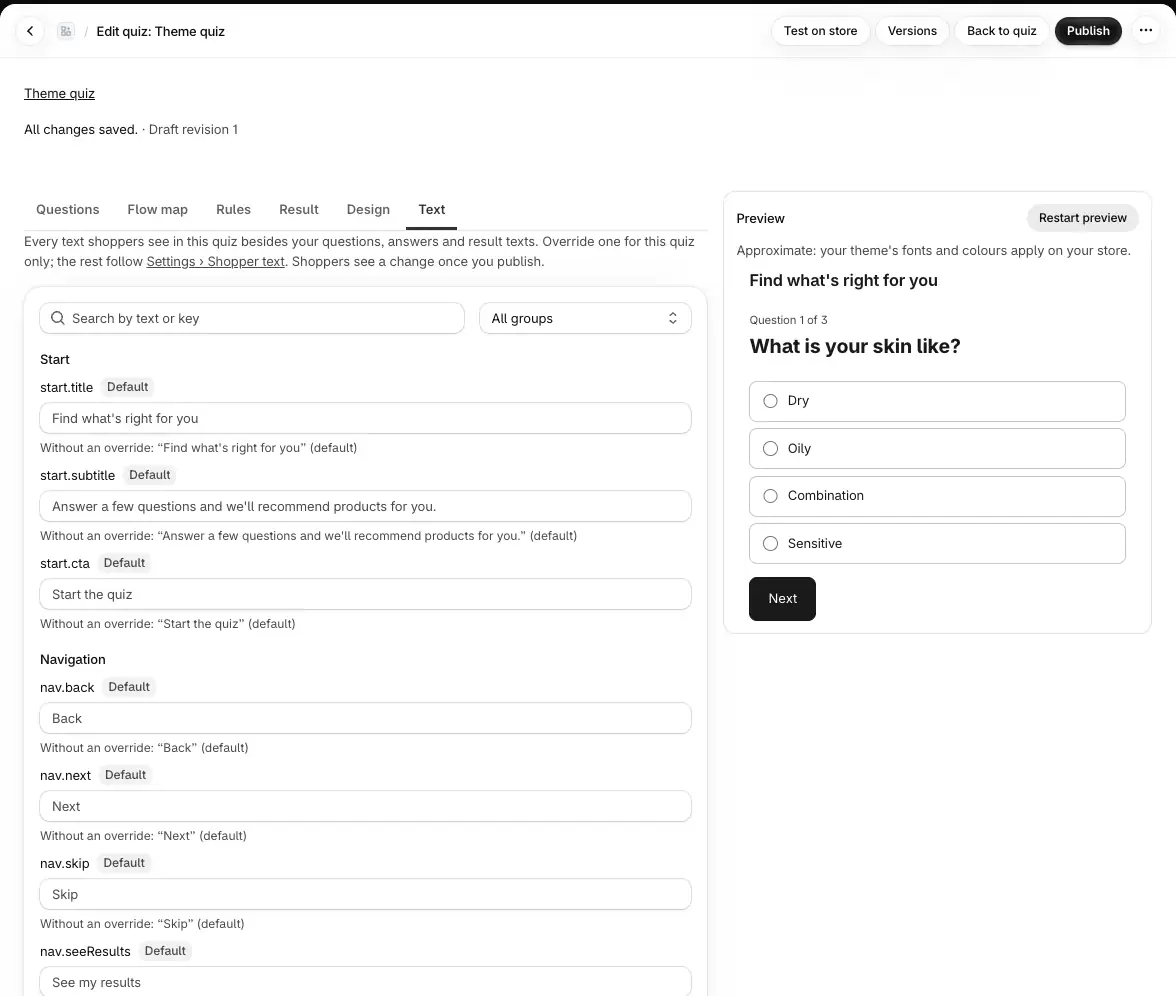The image size is (1176, 996).
Task: Click the 'Start' group heading
Action: [x=55, y=359]
